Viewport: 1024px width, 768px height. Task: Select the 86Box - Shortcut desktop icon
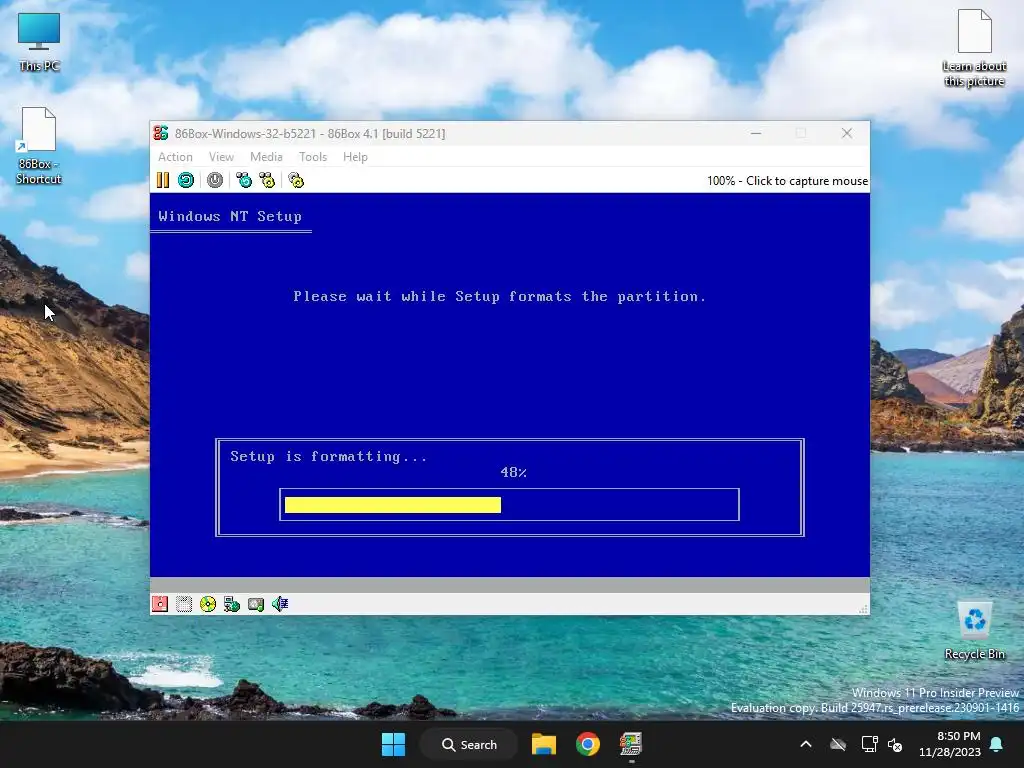39,146
